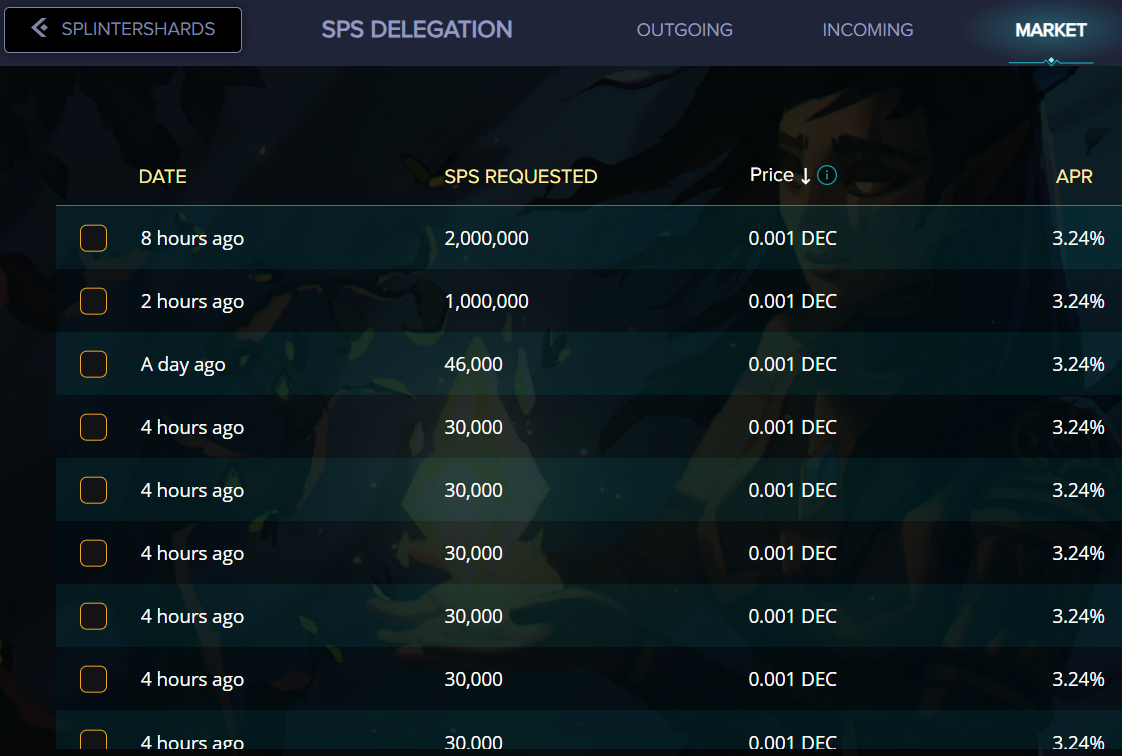Toggle the checkbox in the '2 hours ago' row
The width and height of the screenshot is (1122, 756).
point(93,302)
